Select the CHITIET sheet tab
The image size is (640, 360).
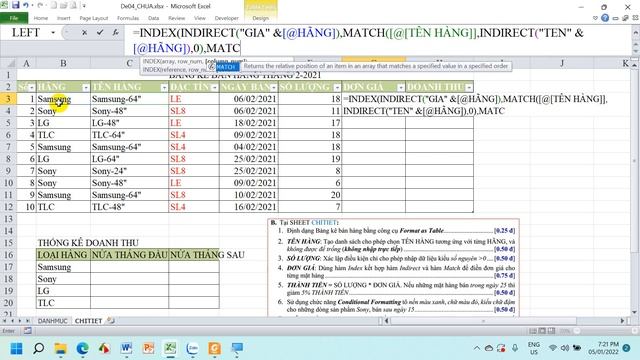(x=88, y=321)
